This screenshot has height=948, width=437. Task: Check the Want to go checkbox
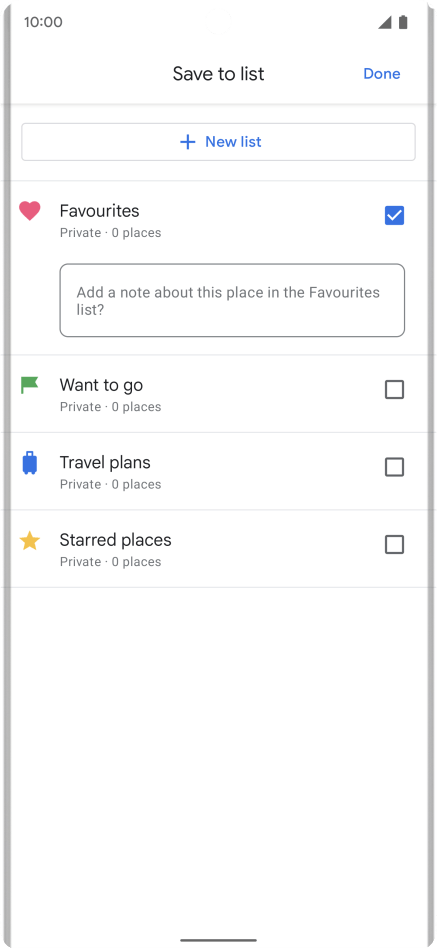(395, 389)
